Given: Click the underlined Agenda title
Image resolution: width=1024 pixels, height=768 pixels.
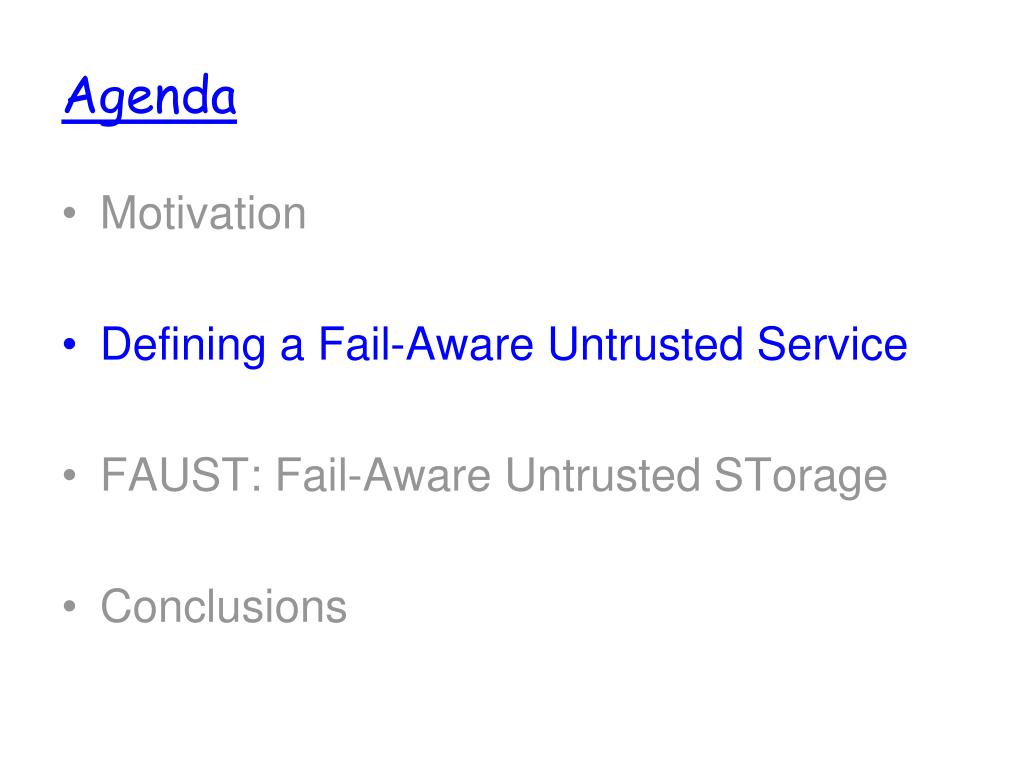Looking at the screenshot, I should click(x=150, y=98).
